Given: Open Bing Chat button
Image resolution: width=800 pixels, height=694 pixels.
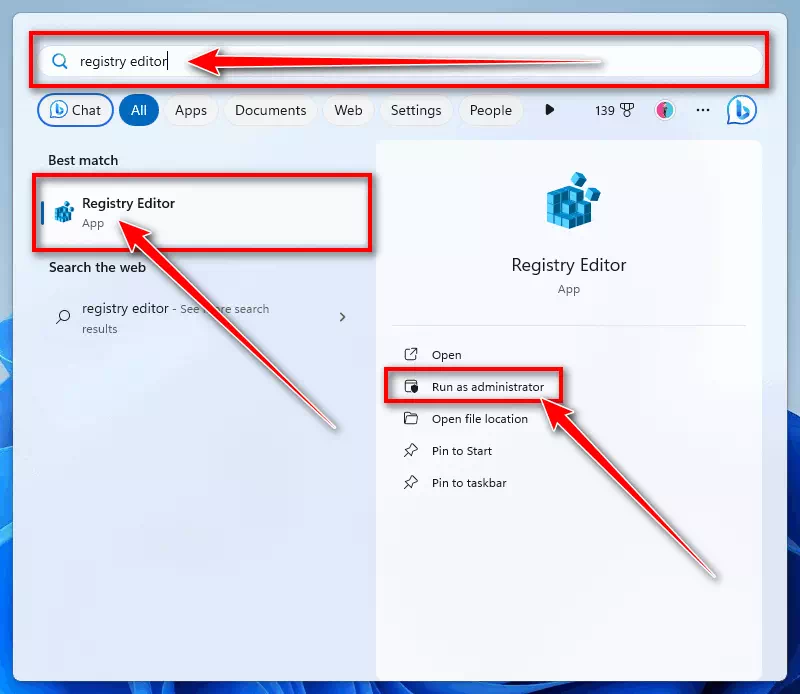Looking at the screenshot, I should point(75,110).
